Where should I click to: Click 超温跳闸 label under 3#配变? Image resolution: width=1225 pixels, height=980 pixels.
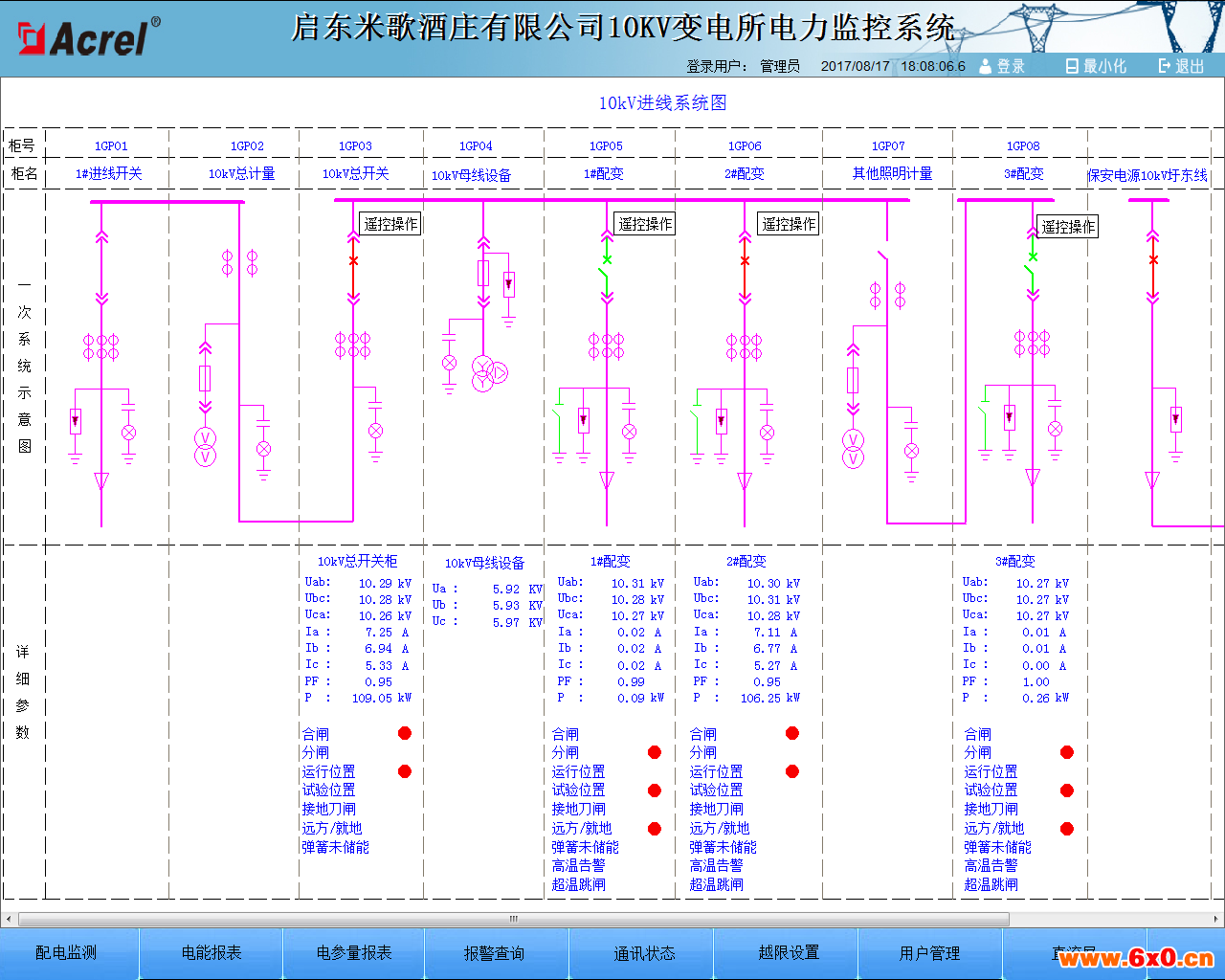point(991,884)
